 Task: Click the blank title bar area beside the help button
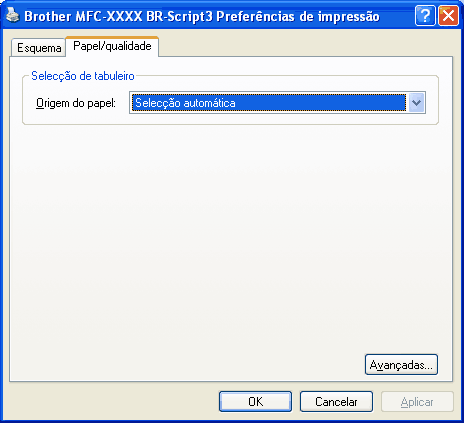pos(397,16)
